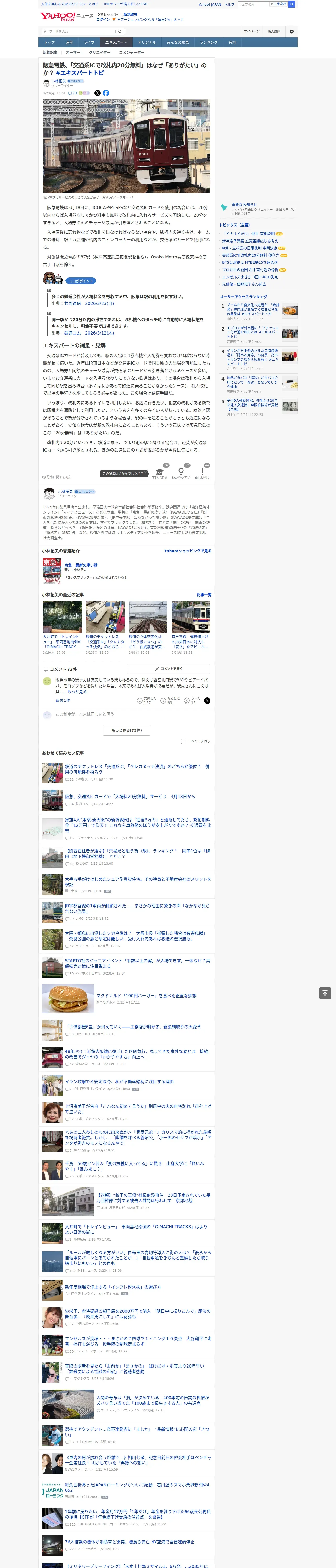Click the コメントを書く button
Image resolution: width=336 pixels, height=1568 pixels.
(168, 669)
